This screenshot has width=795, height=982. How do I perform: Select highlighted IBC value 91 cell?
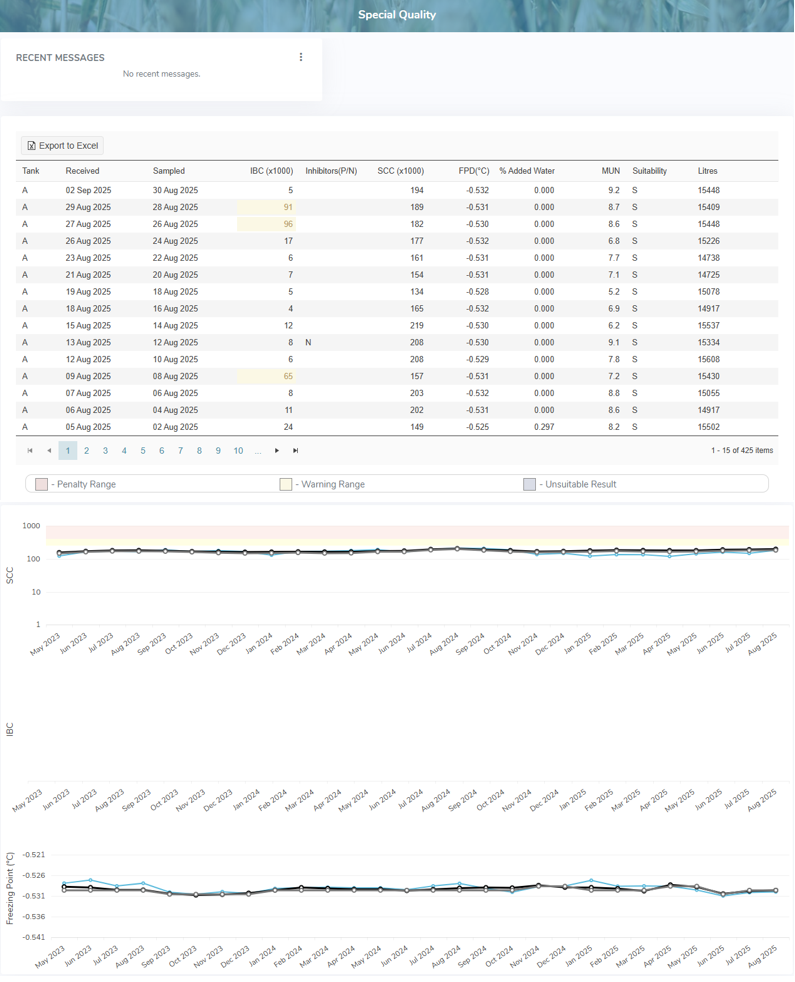266,207
